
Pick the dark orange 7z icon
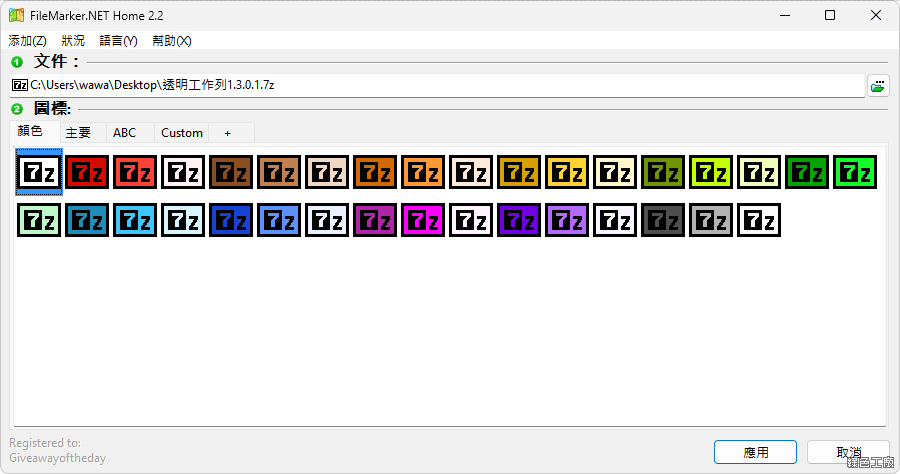pos(375,172)
